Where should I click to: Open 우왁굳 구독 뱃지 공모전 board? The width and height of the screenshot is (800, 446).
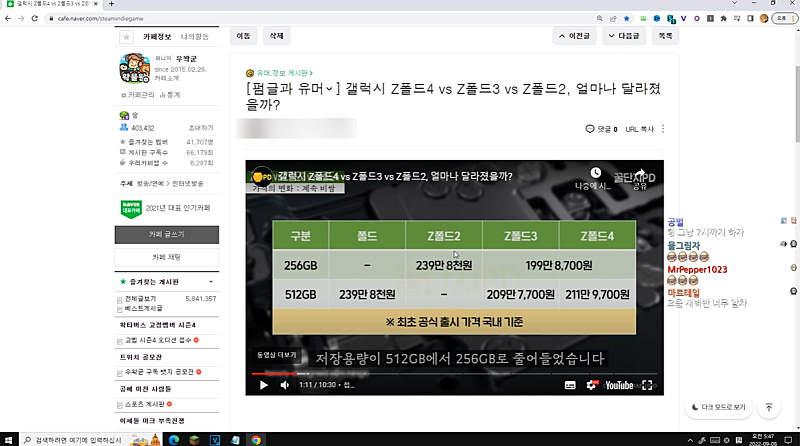[159, 372]
